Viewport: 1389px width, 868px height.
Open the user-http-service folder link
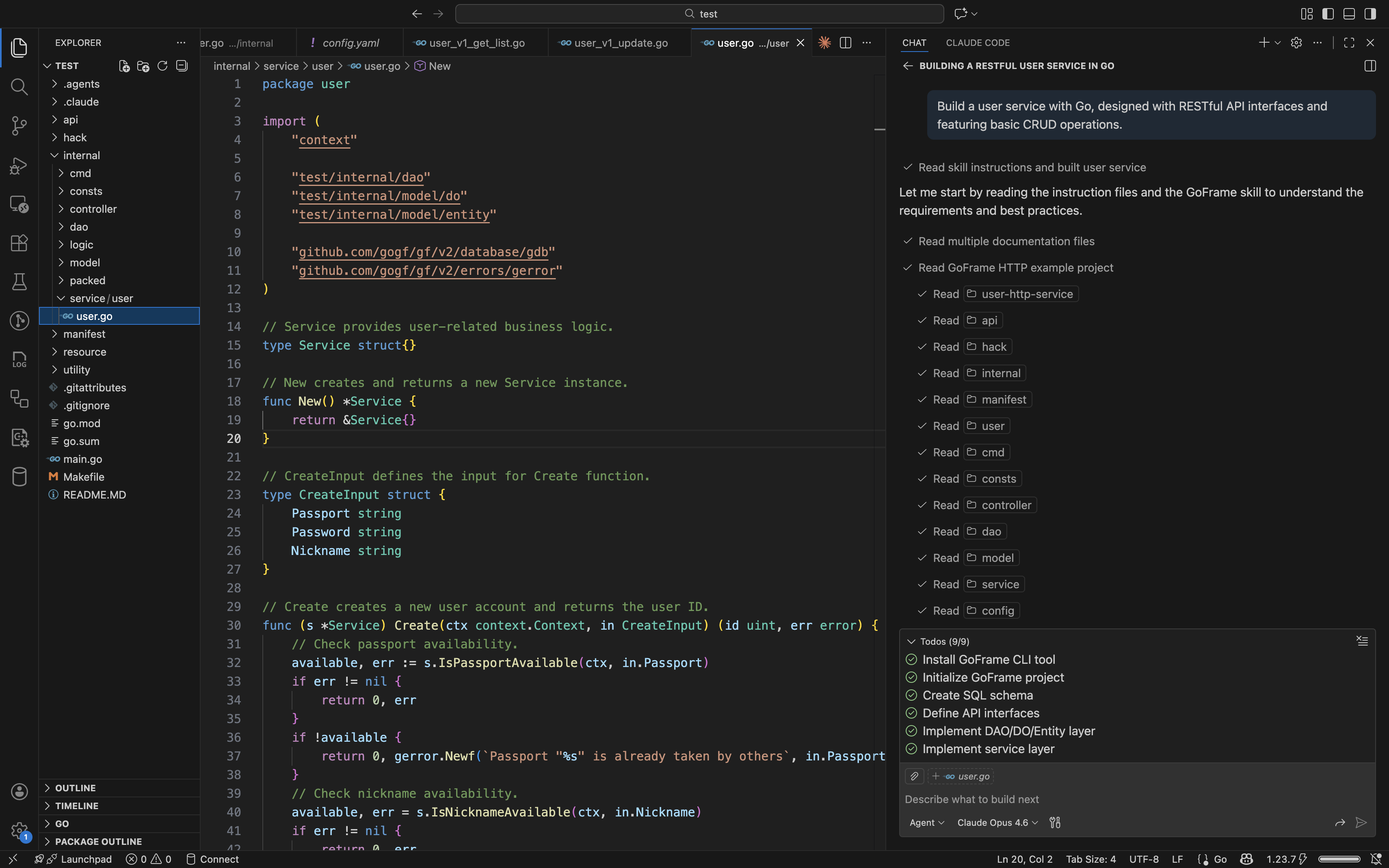pyautogui.click(x=1020, y=294)
